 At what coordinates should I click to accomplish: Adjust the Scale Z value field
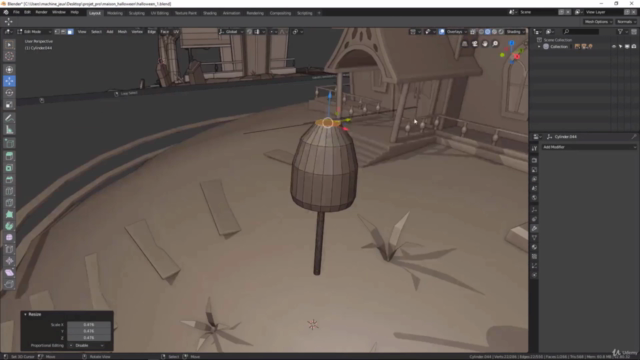coord(89,338)
